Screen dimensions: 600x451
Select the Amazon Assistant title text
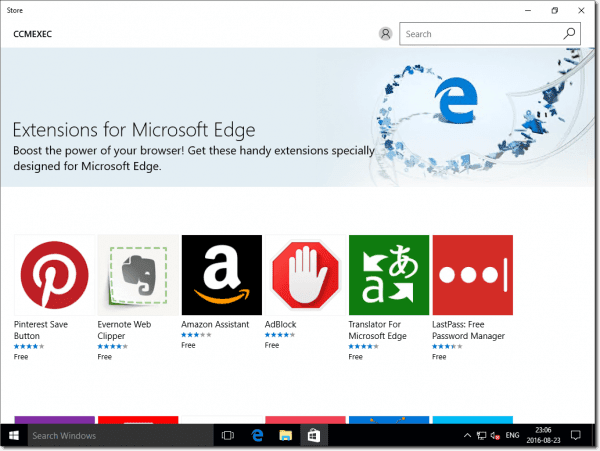(215, 324)
